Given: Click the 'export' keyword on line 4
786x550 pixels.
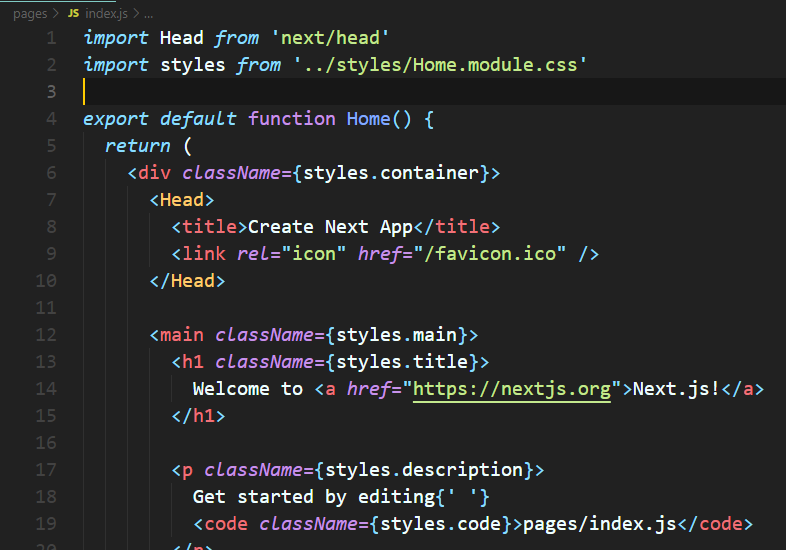Looking at the screenshot, I should tap(115, 119).
